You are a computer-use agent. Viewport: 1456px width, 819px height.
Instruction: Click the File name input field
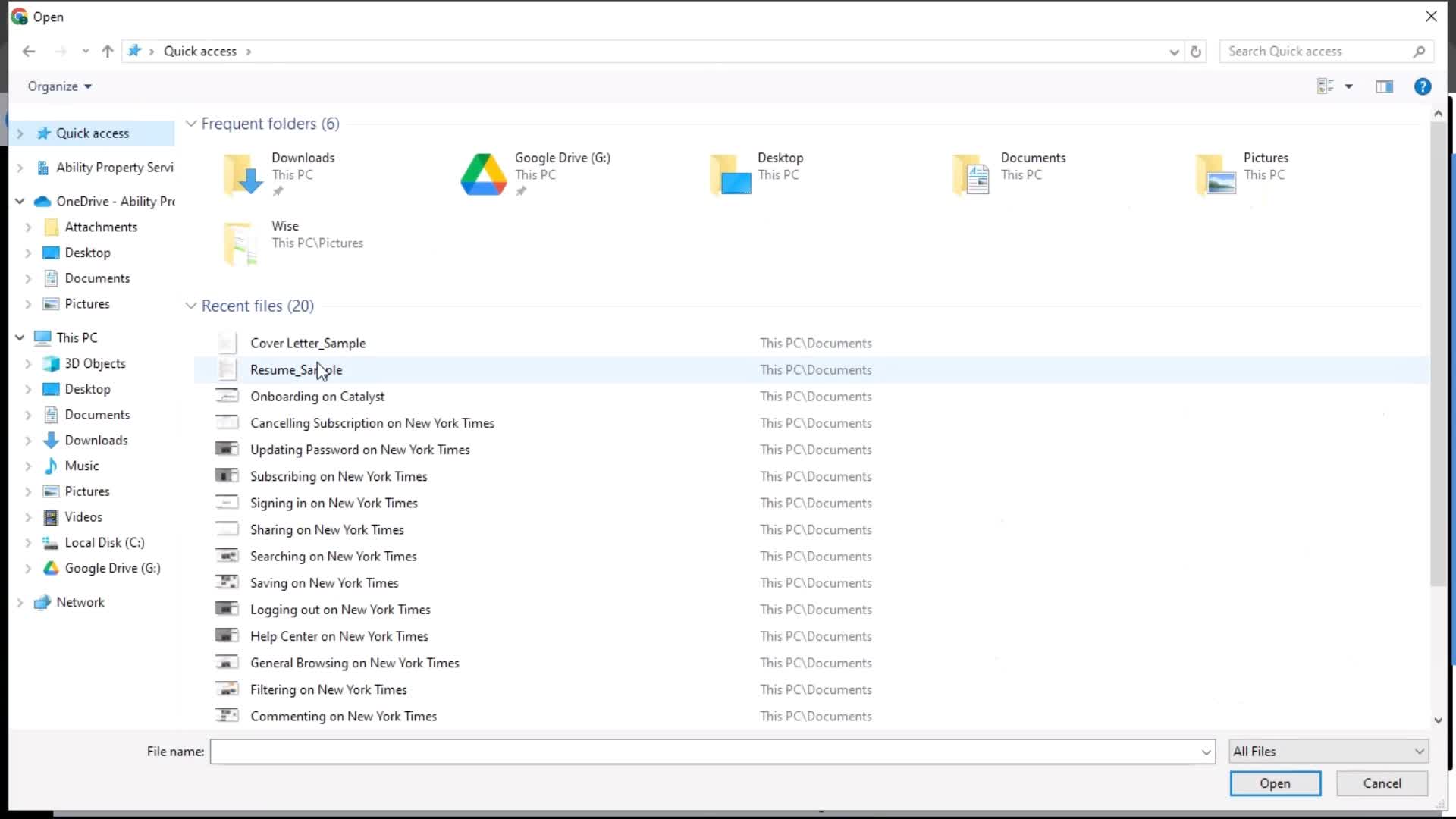[711, 751]
